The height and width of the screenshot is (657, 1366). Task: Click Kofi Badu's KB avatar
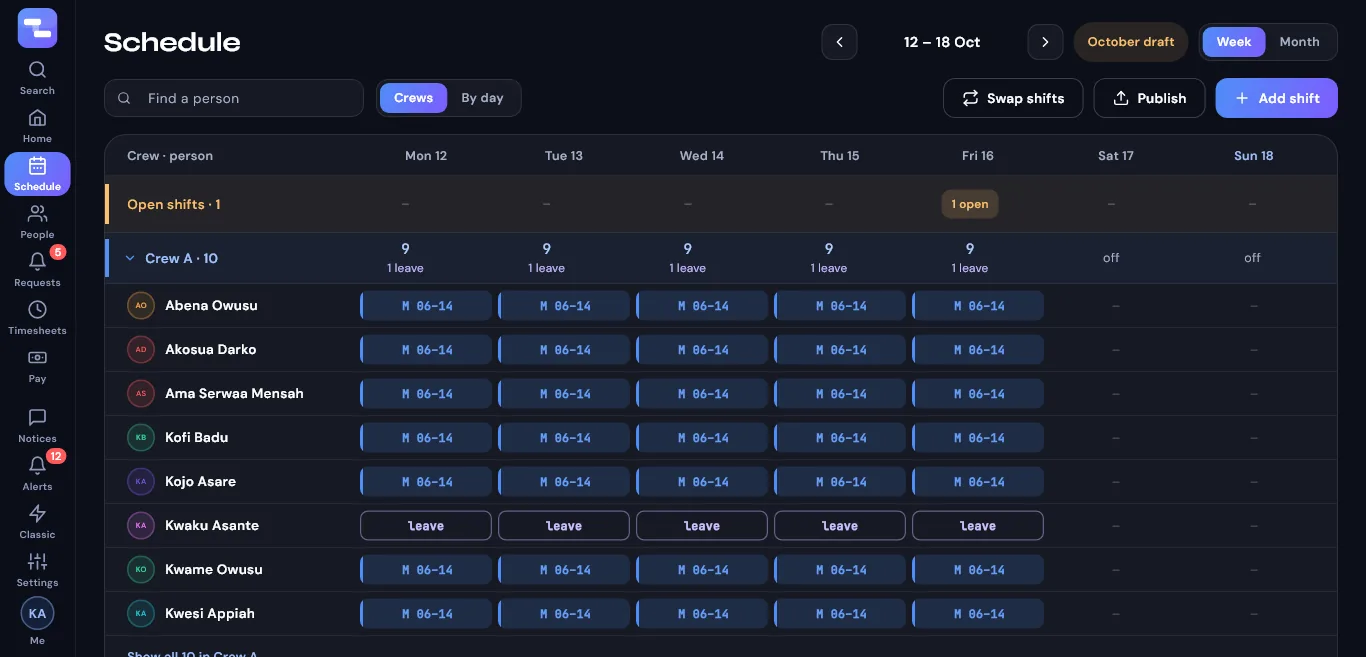pyautogui.click(x=141, y=438)
